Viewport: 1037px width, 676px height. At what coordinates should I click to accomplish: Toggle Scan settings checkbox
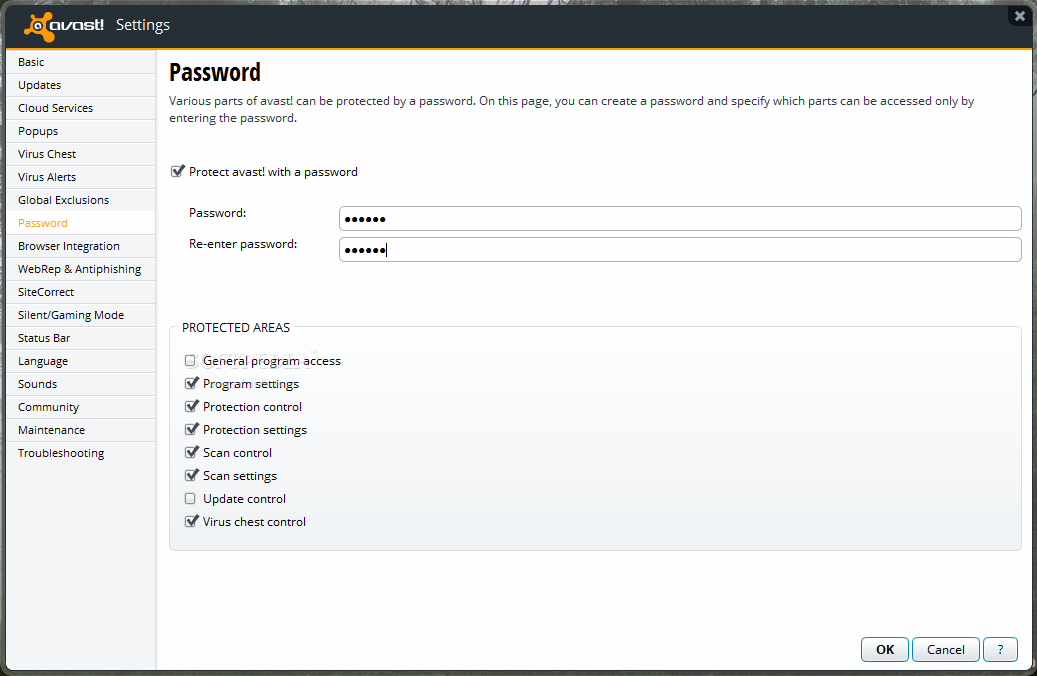click(191, 476)
